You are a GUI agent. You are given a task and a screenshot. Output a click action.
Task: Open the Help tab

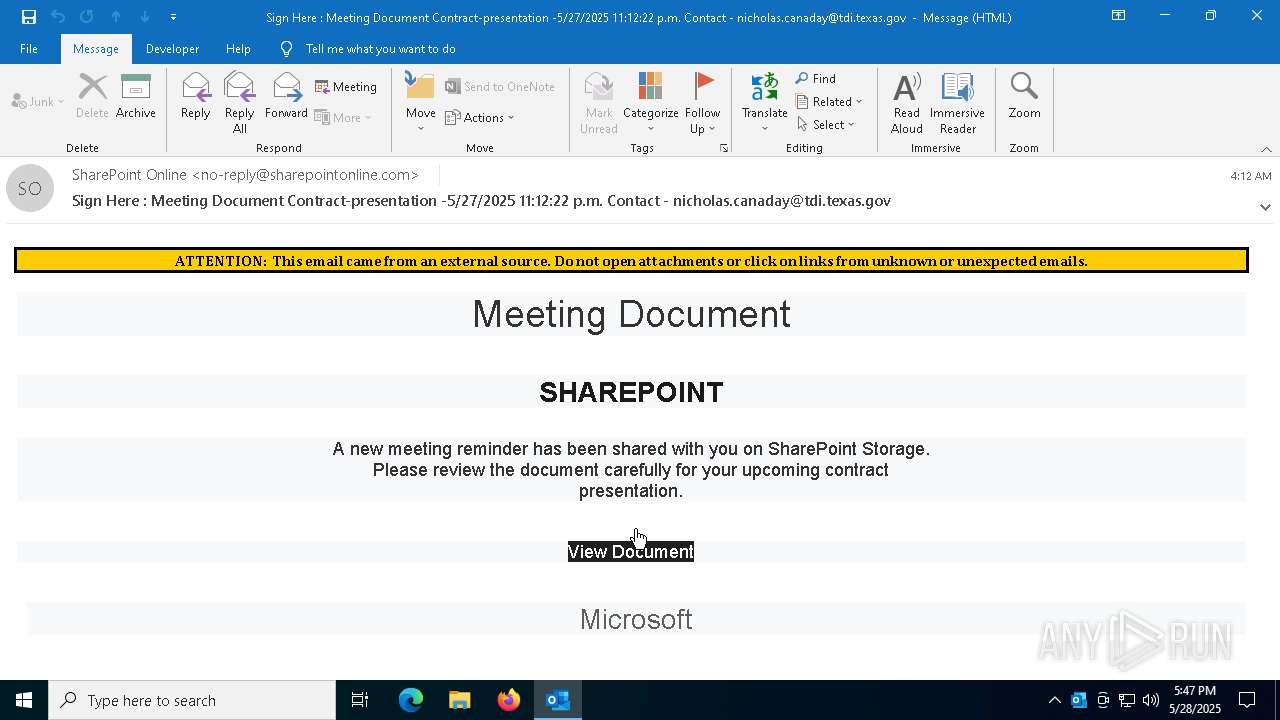tap(238, 49)
